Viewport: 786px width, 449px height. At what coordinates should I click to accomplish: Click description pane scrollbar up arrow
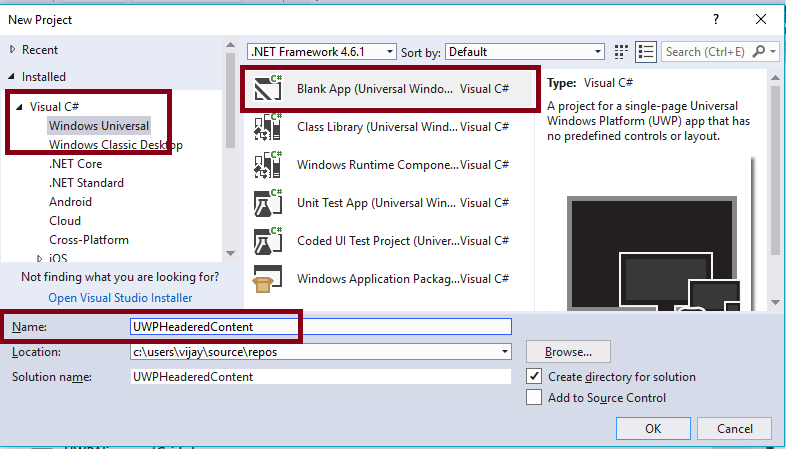775,78
